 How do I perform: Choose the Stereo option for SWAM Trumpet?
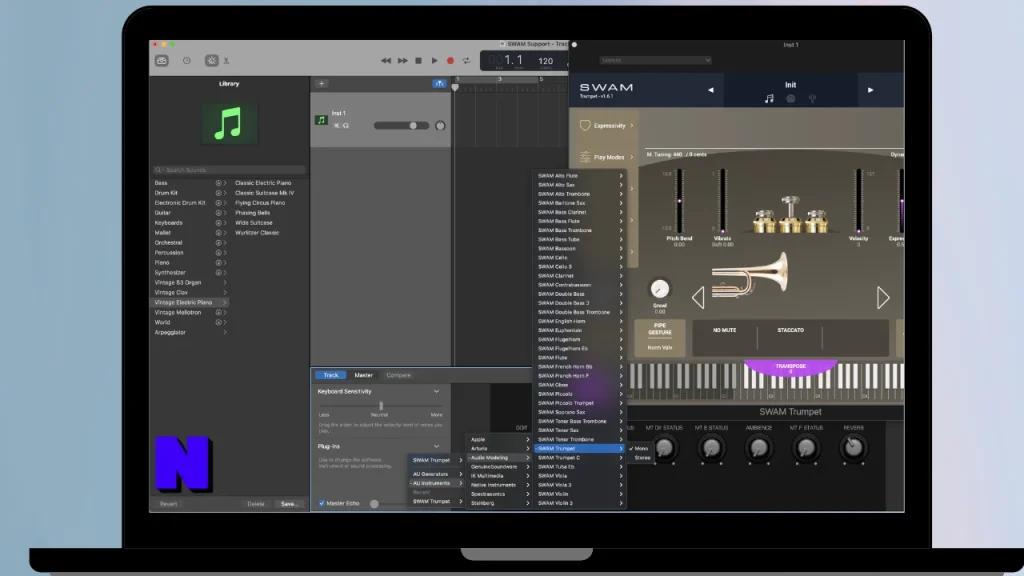click(642, 458)
